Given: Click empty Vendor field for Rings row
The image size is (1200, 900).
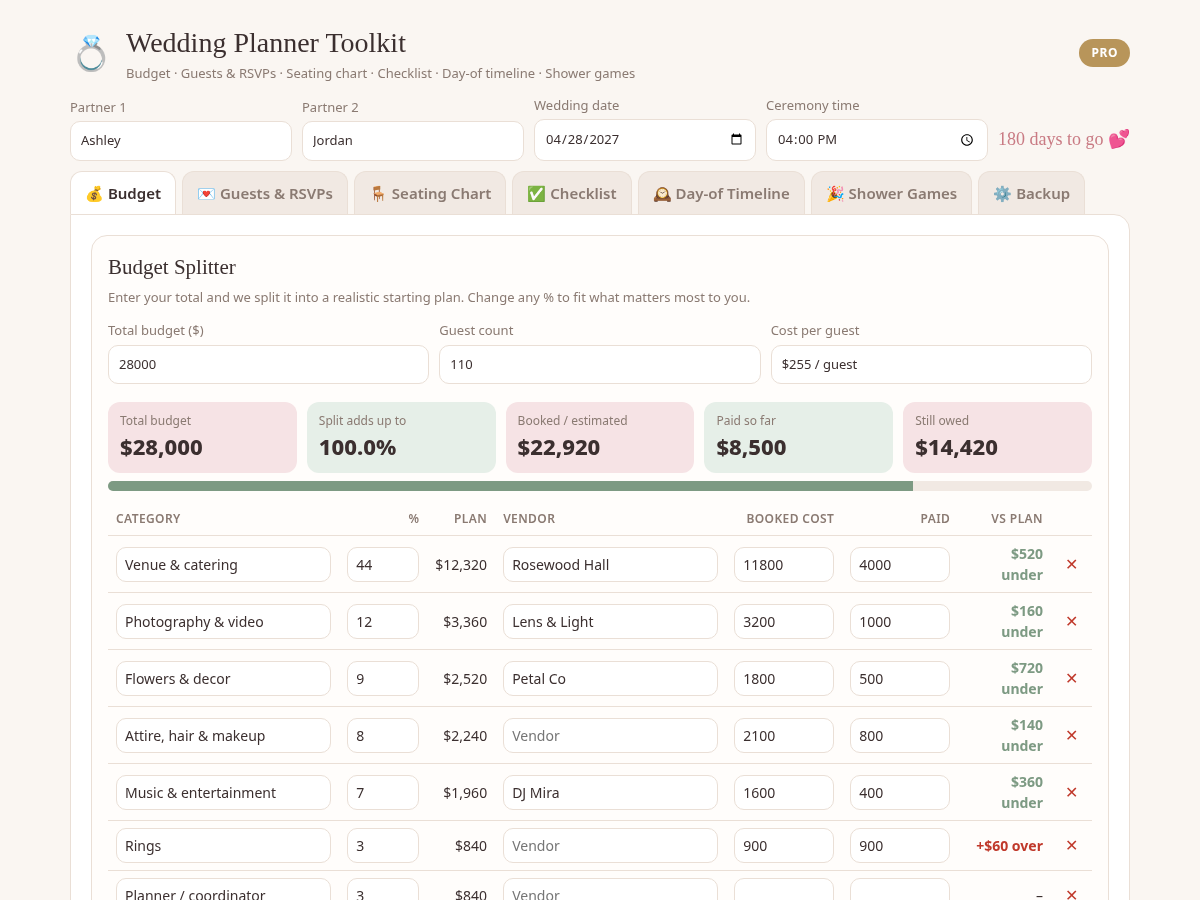Looking at the screenshot, I should pos(610,845).
